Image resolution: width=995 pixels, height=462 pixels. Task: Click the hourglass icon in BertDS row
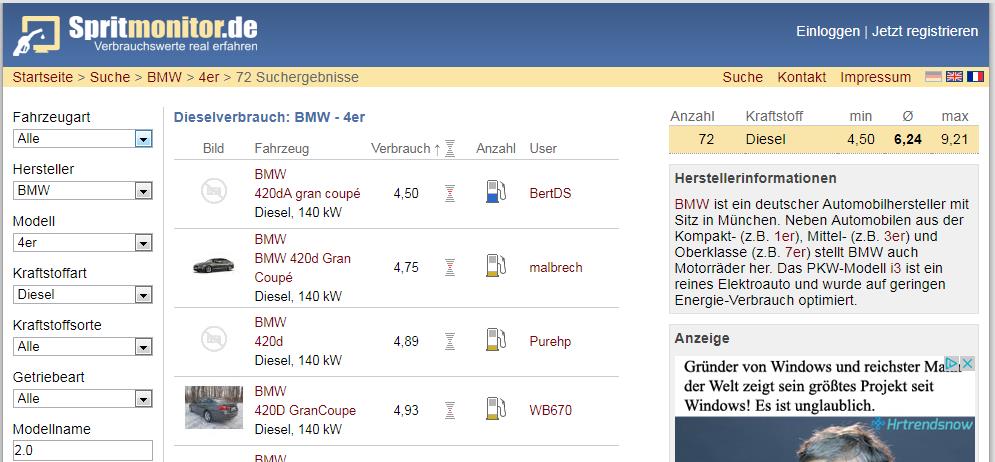450,194
